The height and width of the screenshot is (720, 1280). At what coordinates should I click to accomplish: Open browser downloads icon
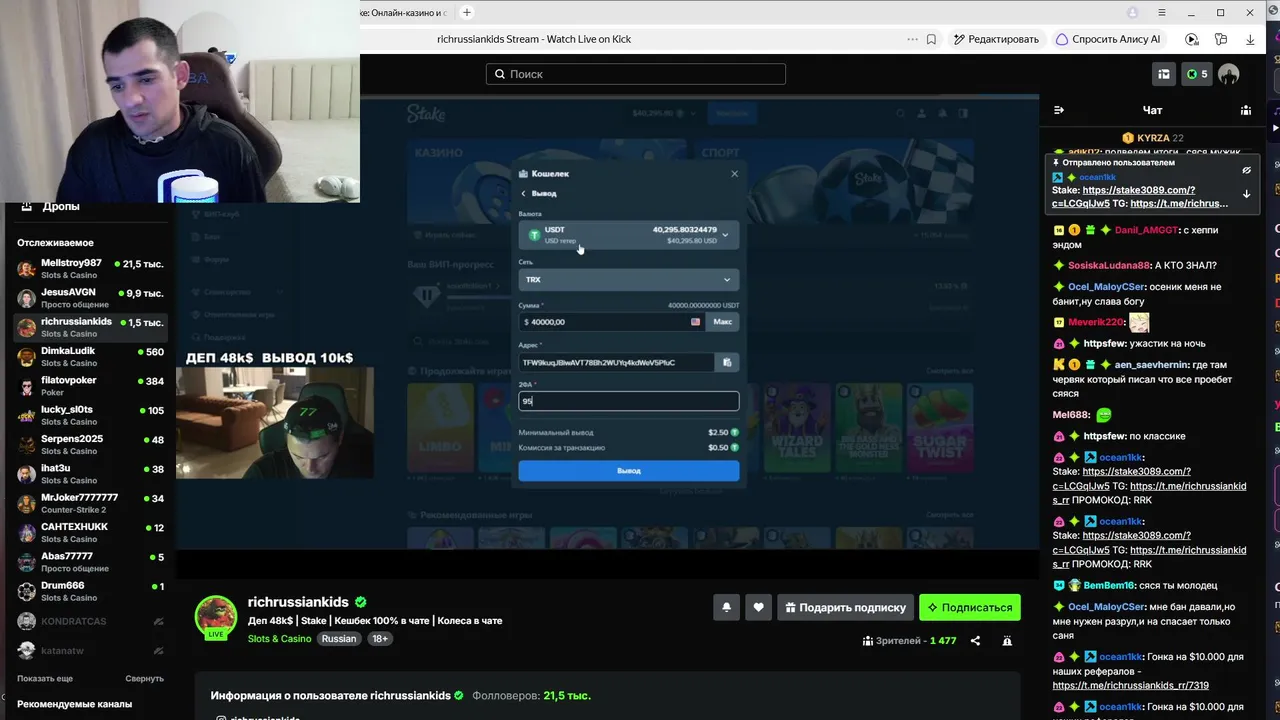(1250, 39)
